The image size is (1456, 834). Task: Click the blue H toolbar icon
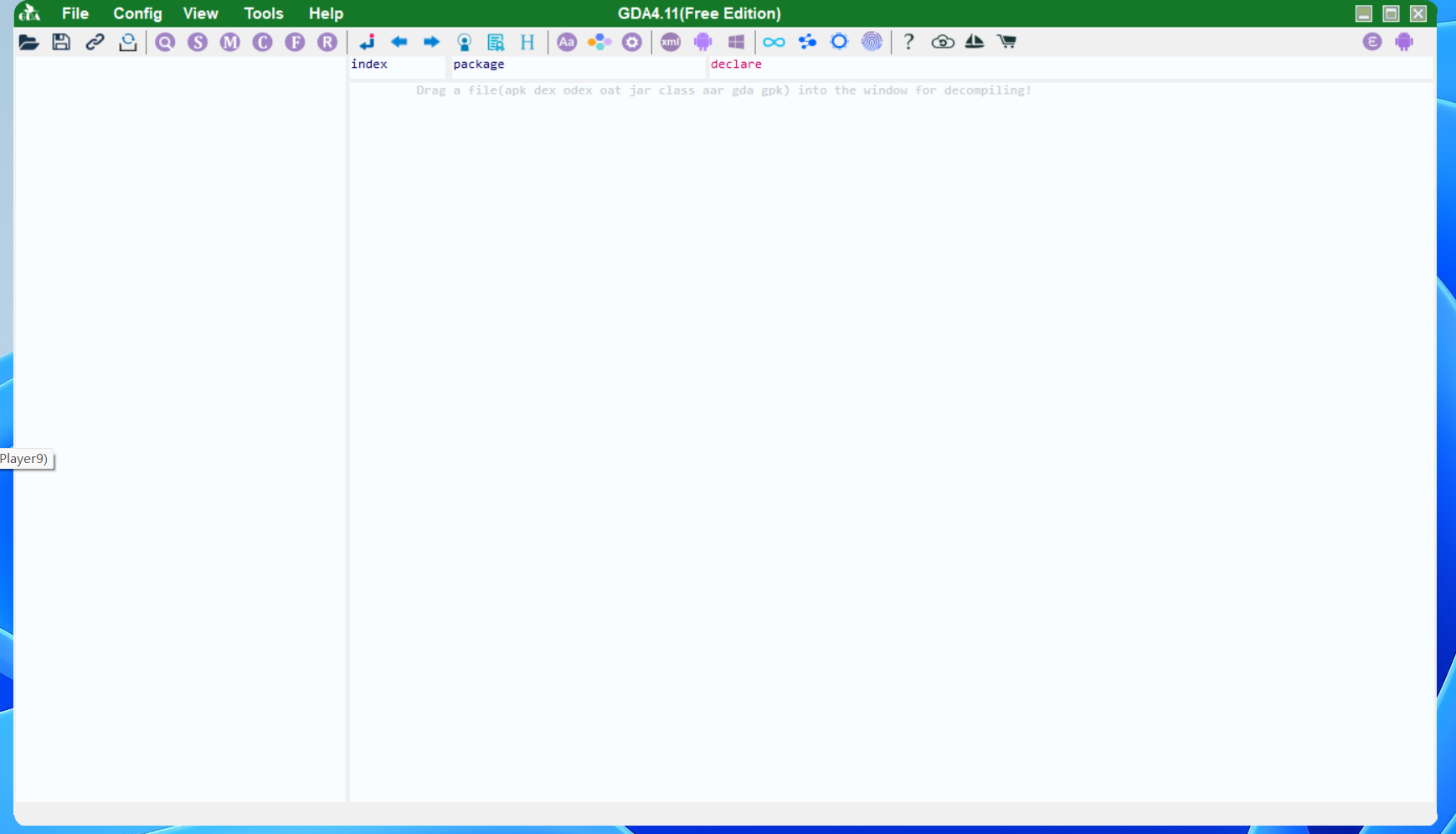(527, 42)
